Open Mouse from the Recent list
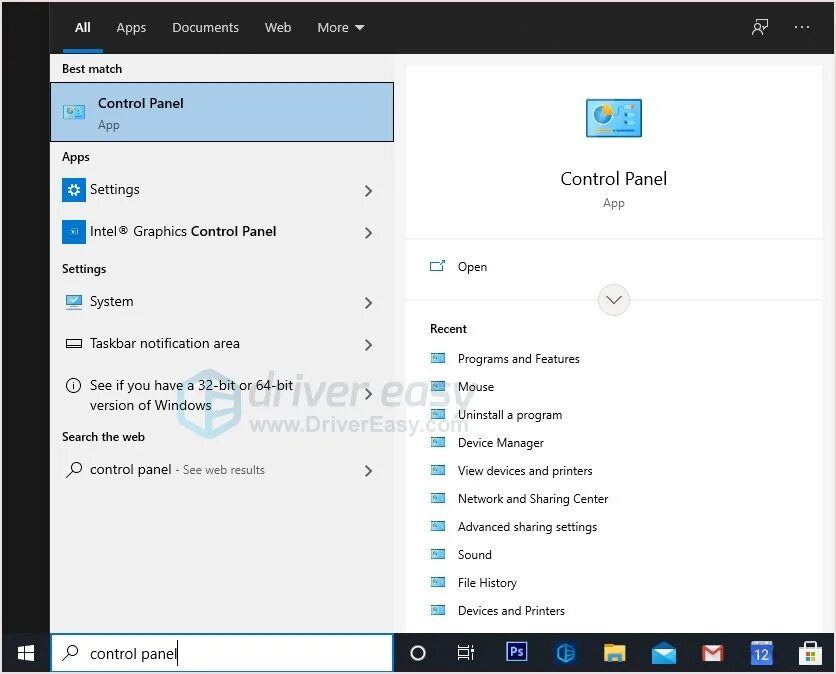Viewport: 836px width, 674px height. (476, 387)
